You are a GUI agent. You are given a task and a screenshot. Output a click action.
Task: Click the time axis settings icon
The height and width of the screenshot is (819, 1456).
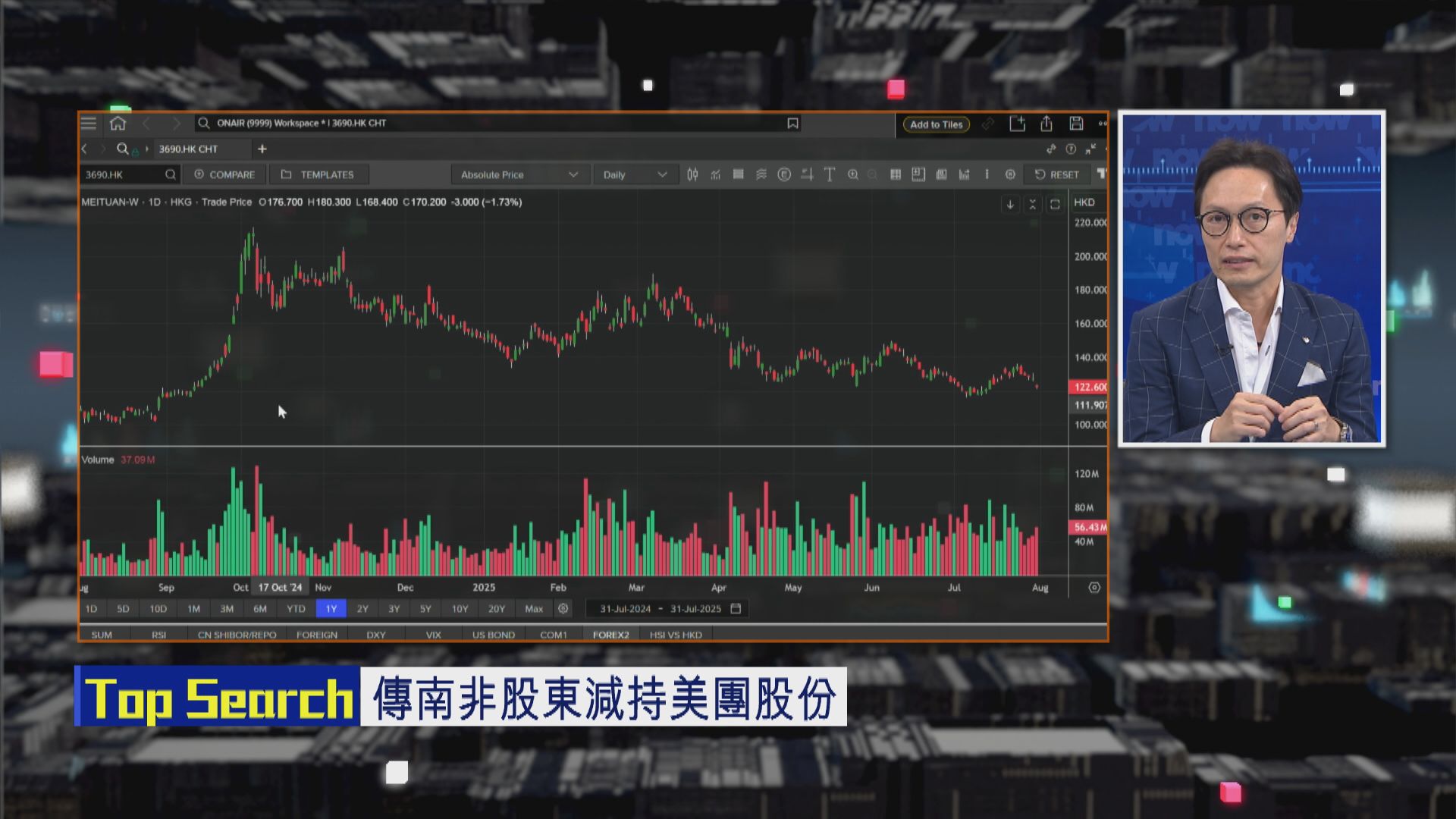(x=1094, y=587)
